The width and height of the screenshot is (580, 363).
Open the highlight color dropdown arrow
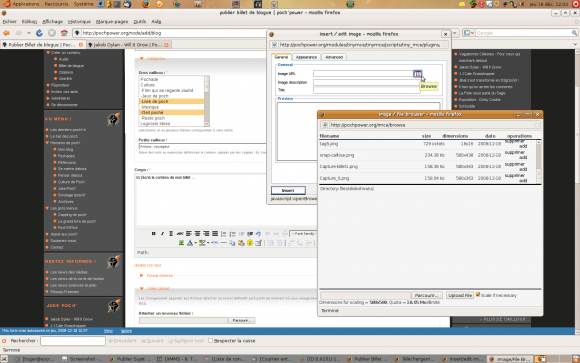click(x=208, y=243)
